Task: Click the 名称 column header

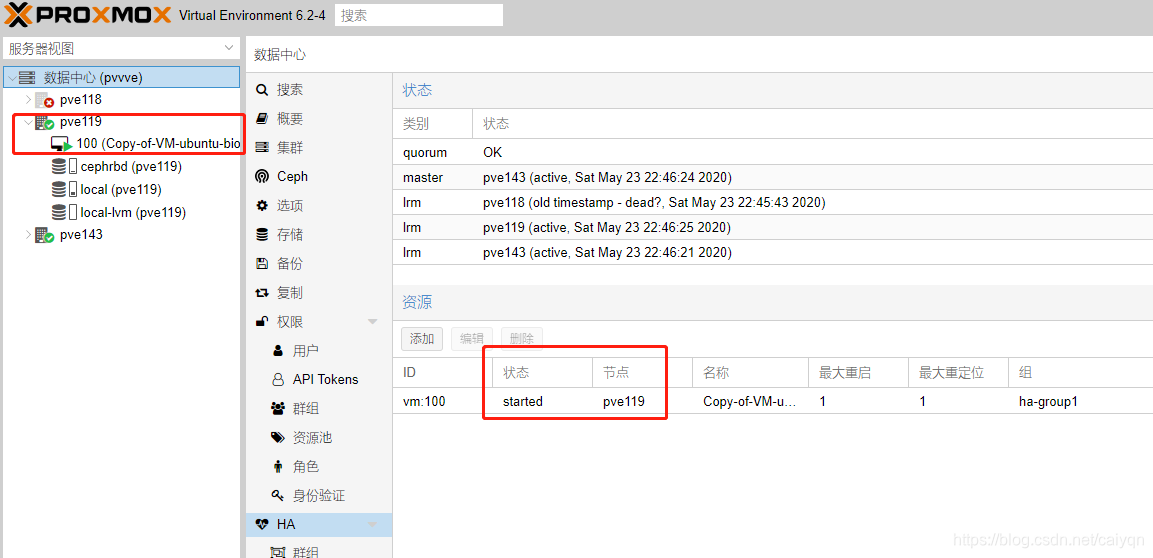Action: click(751, 373)
